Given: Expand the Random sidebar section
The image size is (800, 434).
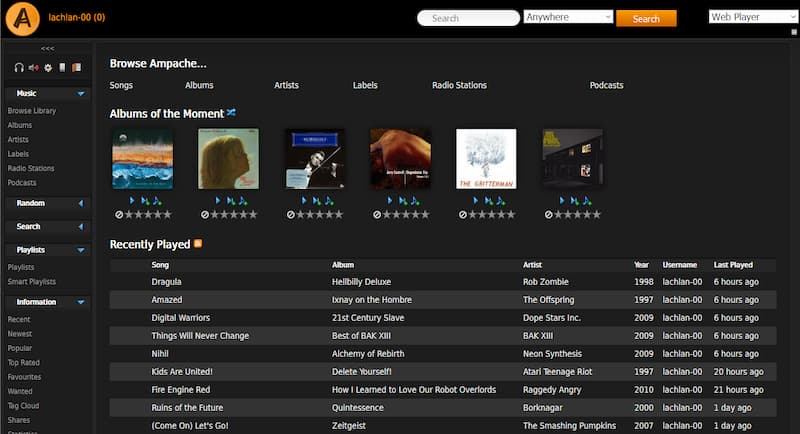Looking at the screenshot, I should coord(81,203).
